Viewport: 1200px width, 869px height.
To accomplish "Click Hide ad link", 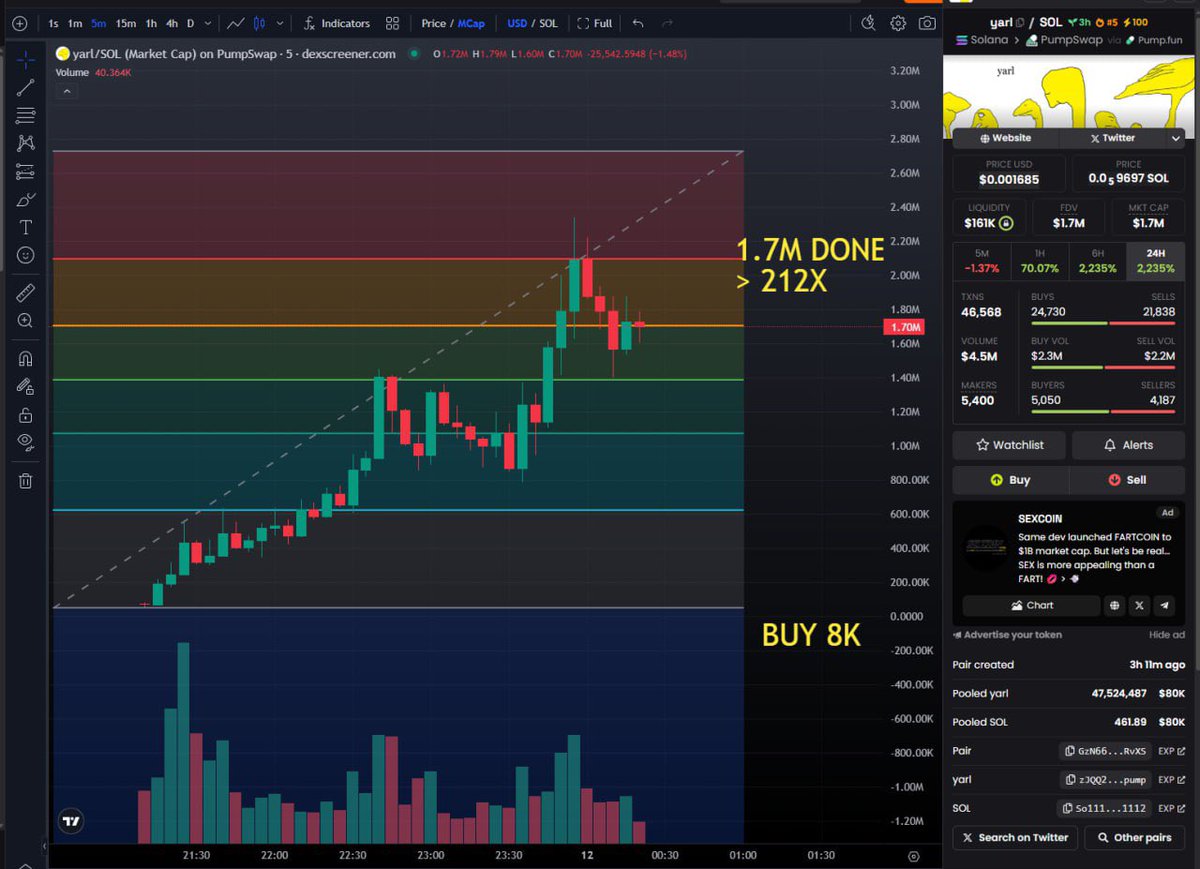I will 1167,635.
